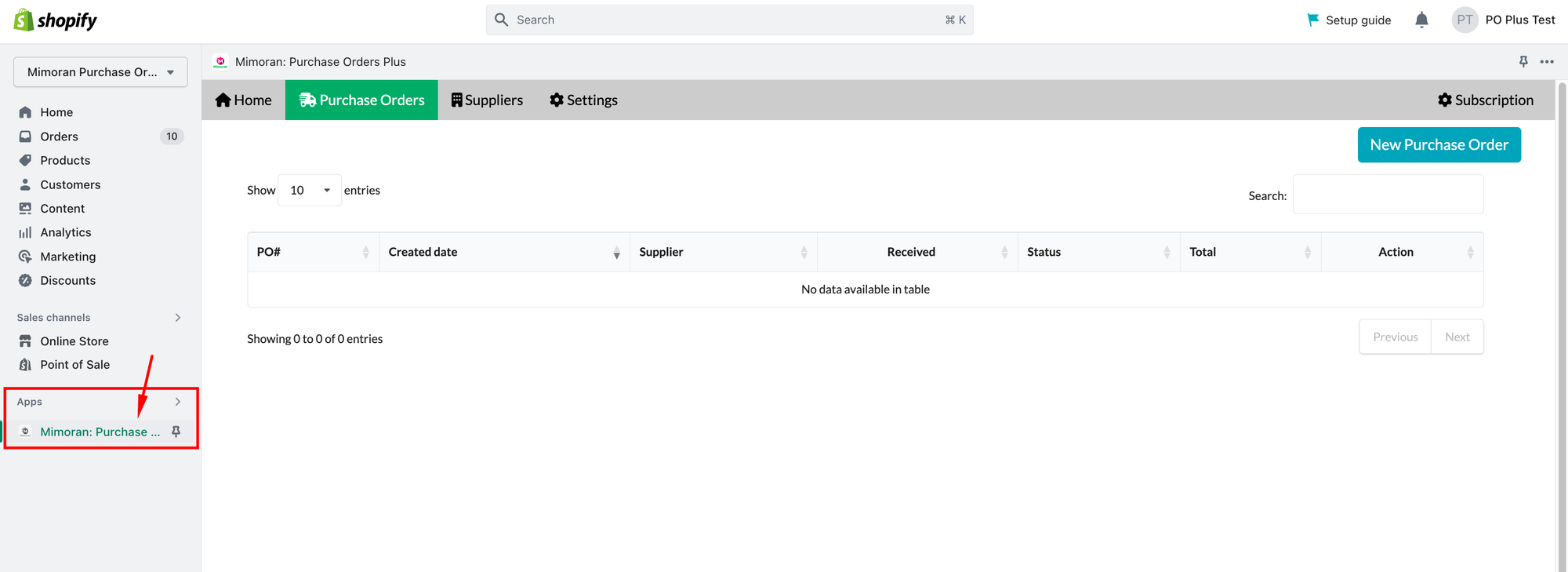Click the Mimoran app icon in the sidebar
Viewport: 1568px width, 572px height.
coord(25,432)
